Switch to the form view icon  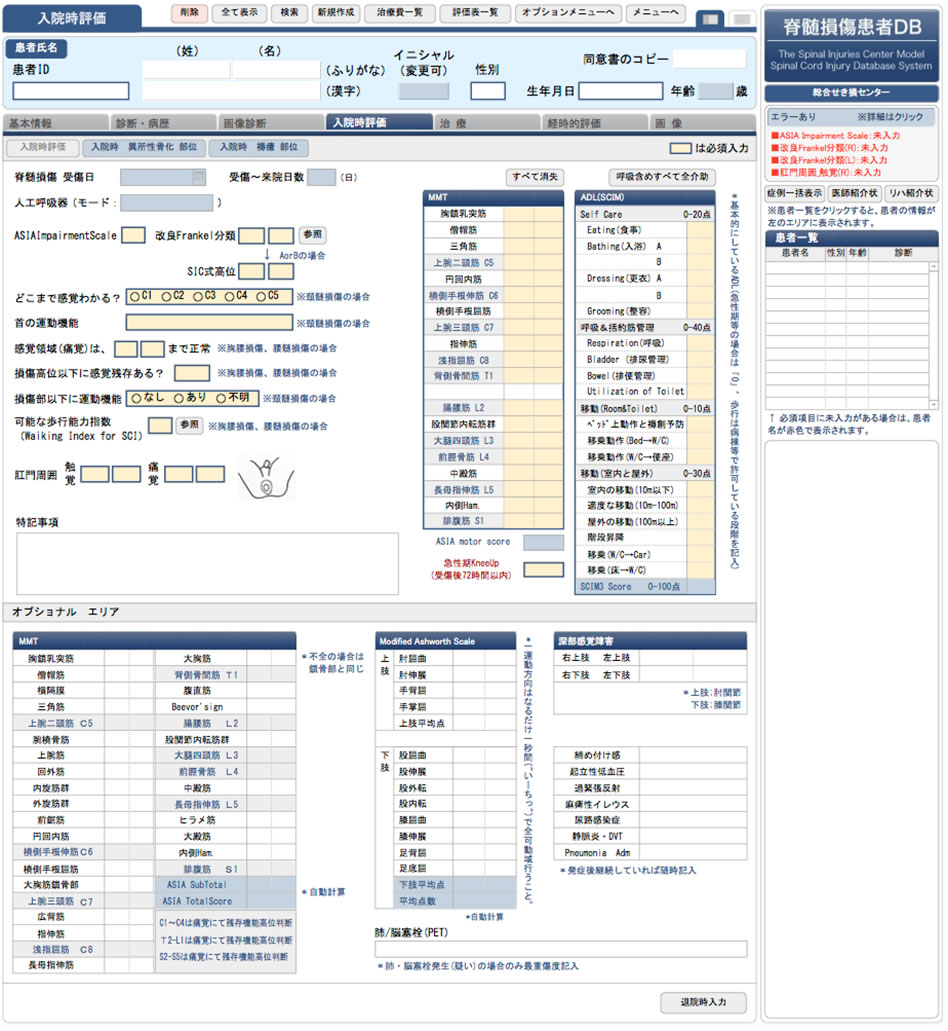click(x=708, y=19)
